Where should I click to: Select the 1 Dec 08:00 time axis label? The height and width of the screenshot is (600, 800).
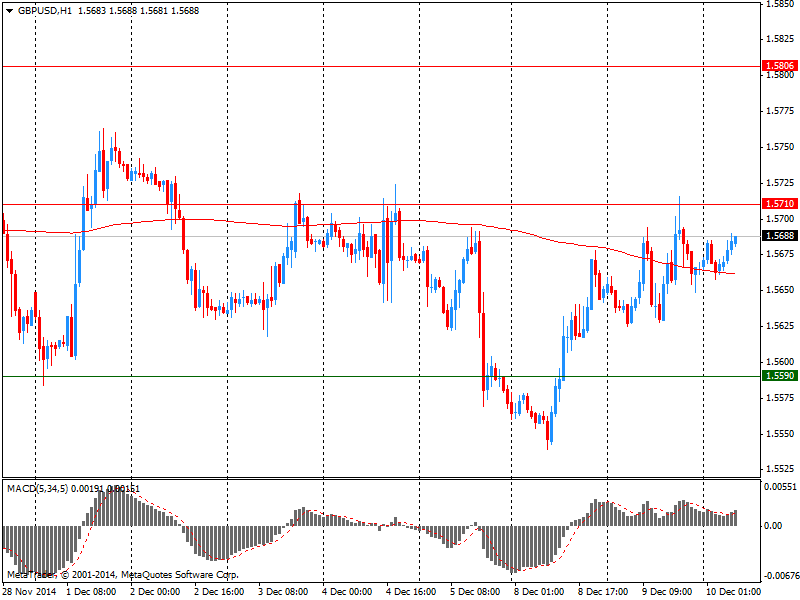pyautogui.click(x=91, y=592)
